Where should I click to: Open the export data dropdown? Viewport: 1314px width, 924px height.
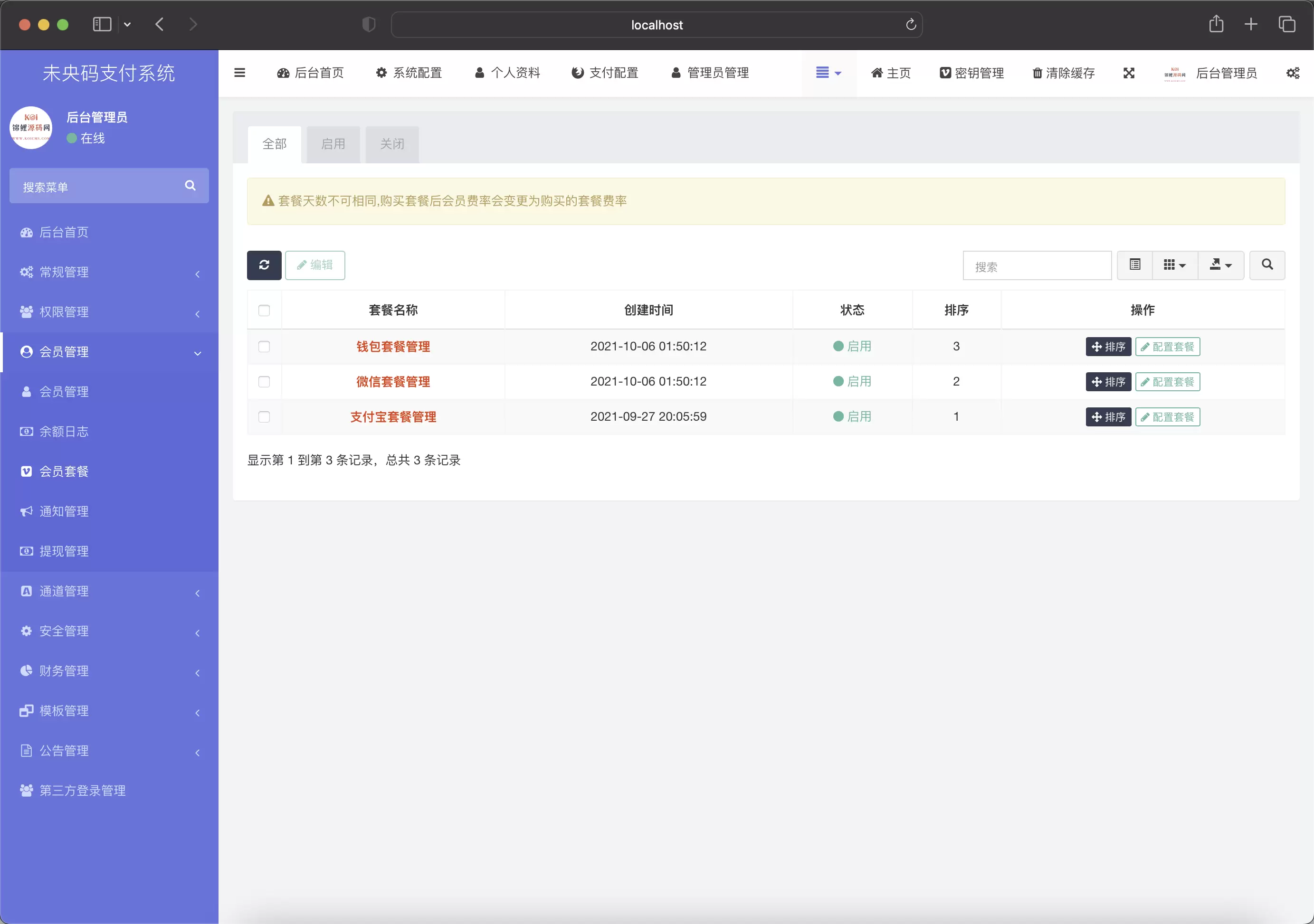pos(1221,265)
